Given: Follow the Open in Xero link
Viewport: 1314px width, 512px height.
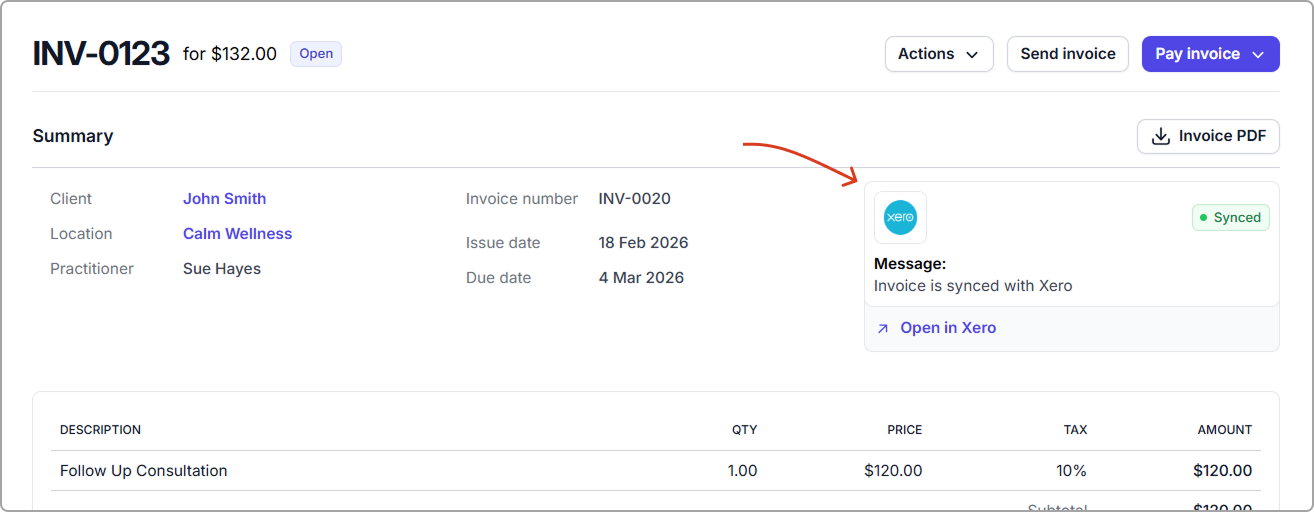Looking at the screenshot, I should 947,328.
